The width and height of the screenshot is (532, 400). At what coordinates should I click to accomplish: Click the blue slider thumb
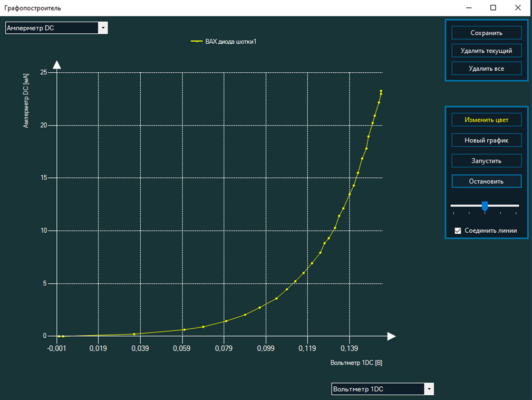tap(485, 206)
